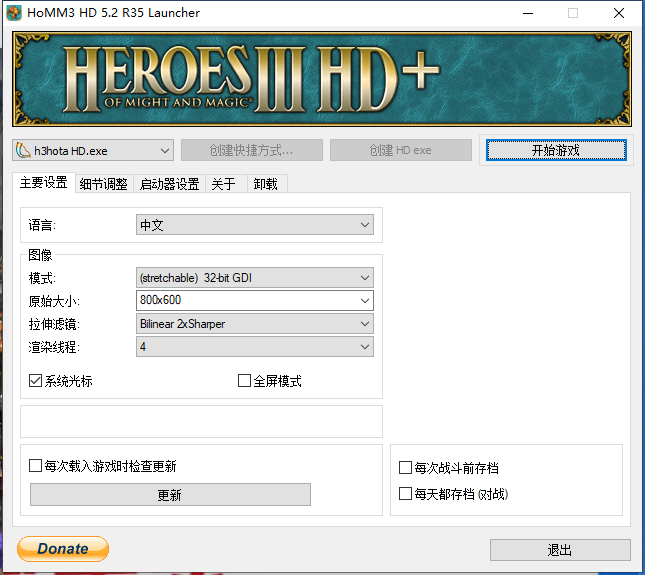This screenshot has height=575, width=645.
Task: Open the 渲染线程 dropdown showing 4
Action: pyautogui.click(x=255, y=347)
